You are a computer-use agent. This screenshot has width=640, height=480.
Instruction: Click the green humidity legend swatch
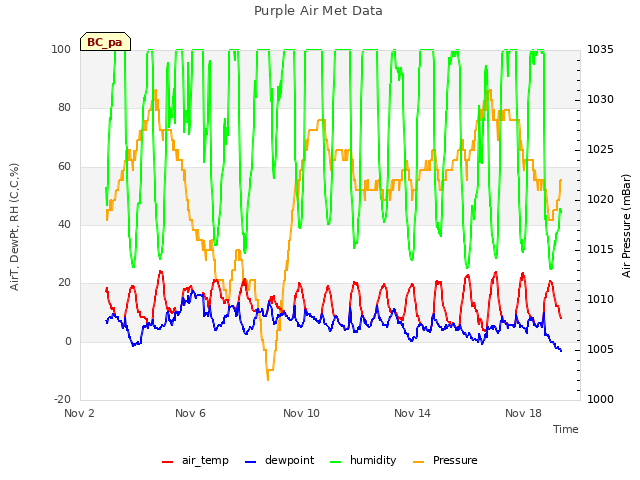(336, 462)
